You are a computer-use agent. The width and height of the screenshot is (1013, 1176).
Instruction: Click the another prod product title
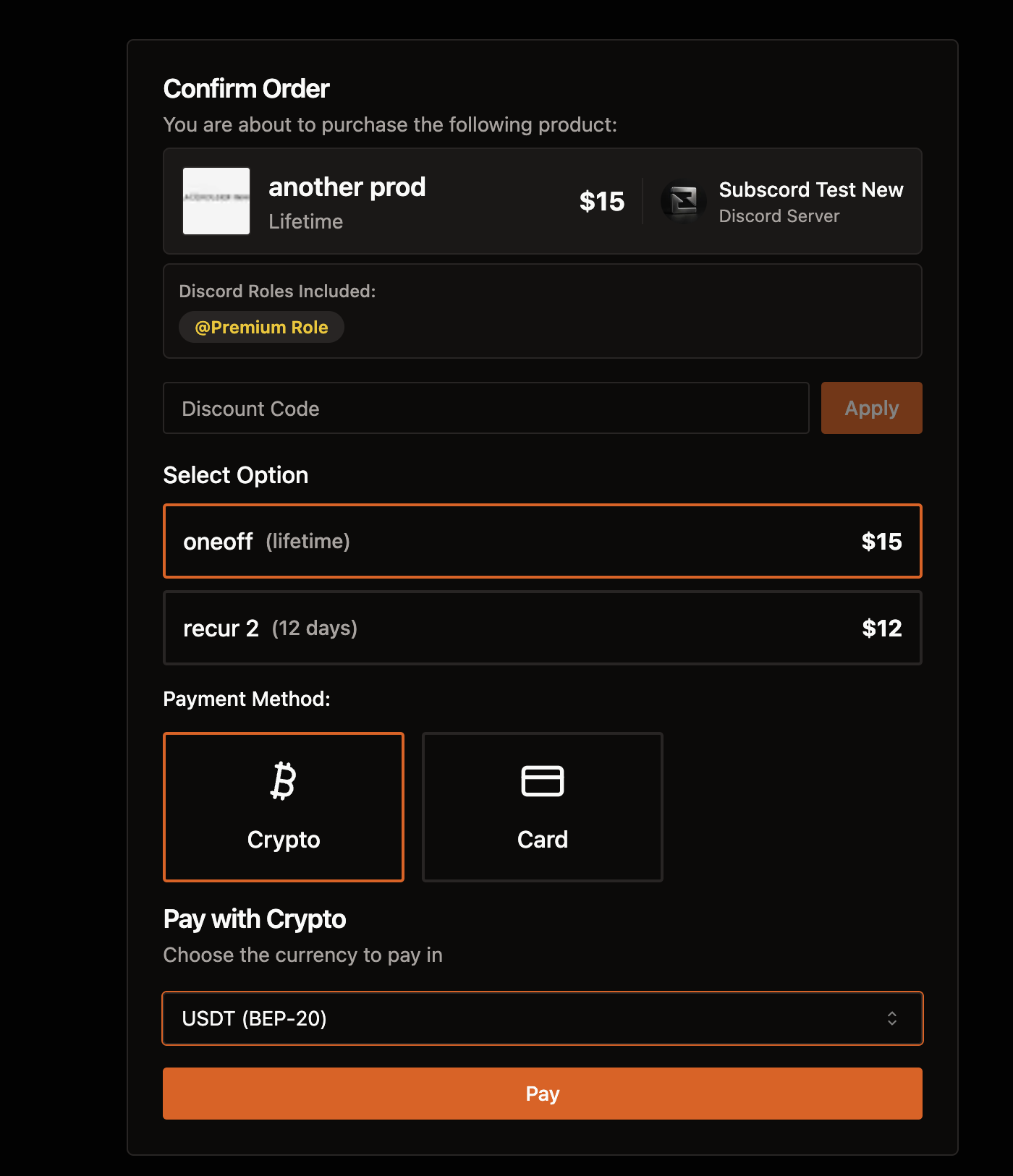347,187
